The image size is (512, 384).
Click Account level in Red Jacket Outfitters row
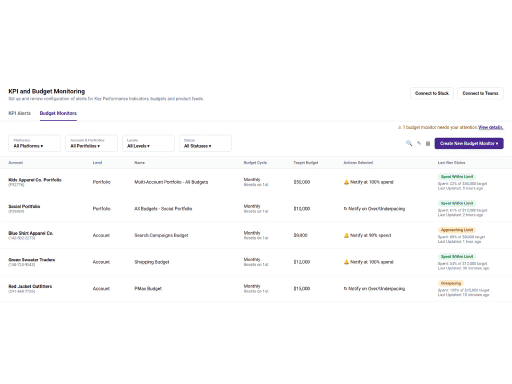101,289
